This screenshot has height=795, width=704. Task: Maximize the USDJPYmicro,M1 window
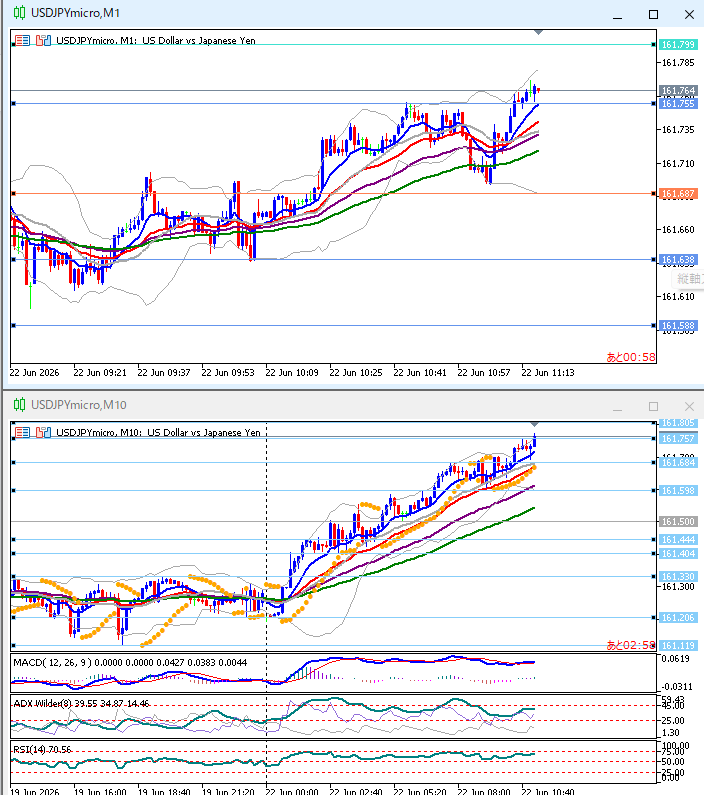point(653,14)
